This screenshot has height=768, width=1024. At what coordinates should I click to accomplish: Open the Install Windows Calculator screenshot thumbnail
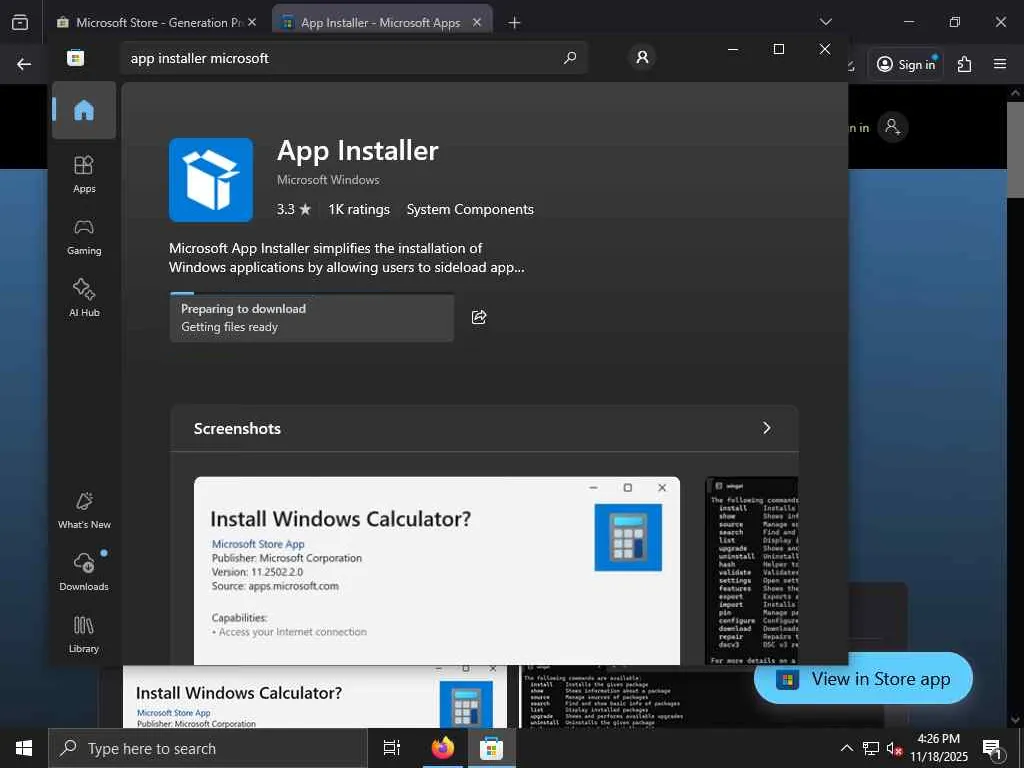[x=437, y=571]
